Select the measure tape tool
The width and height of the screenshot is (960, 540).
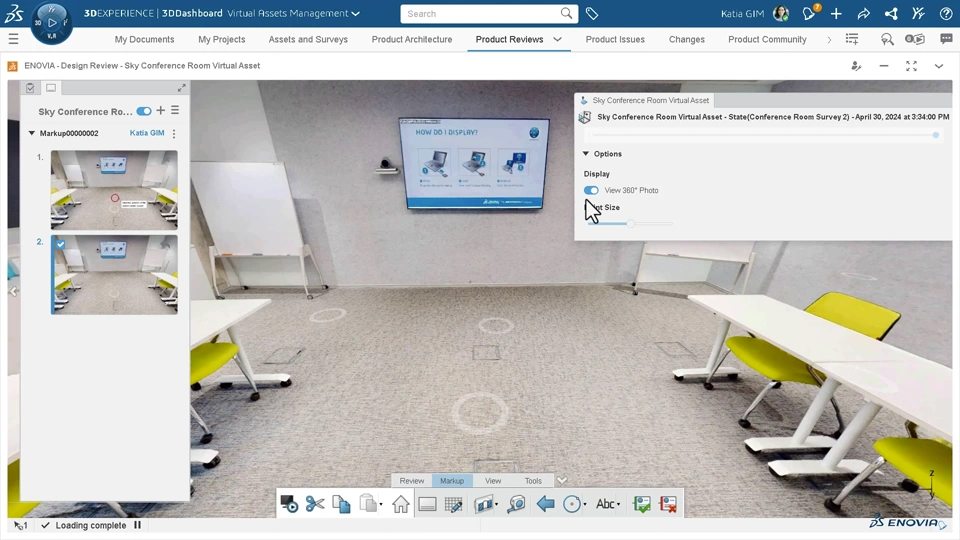pyautogui.click(x=516, y=504)
